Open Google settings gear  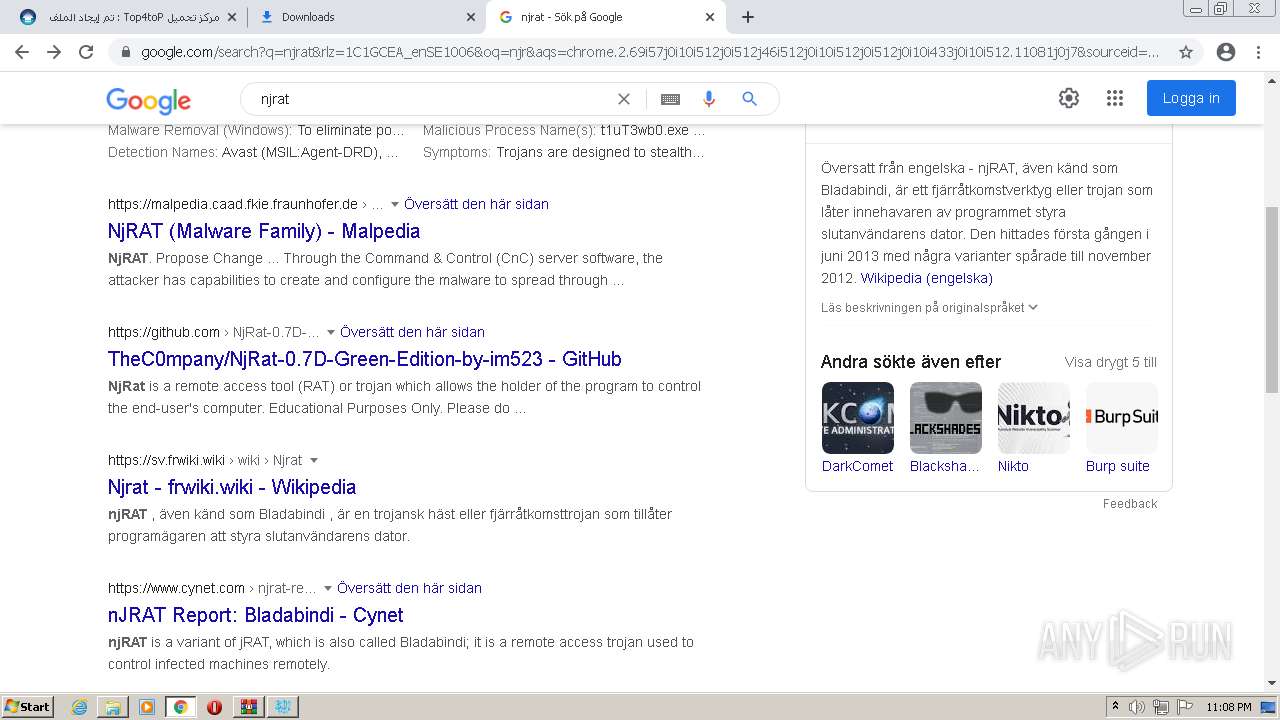(1069, 98)
